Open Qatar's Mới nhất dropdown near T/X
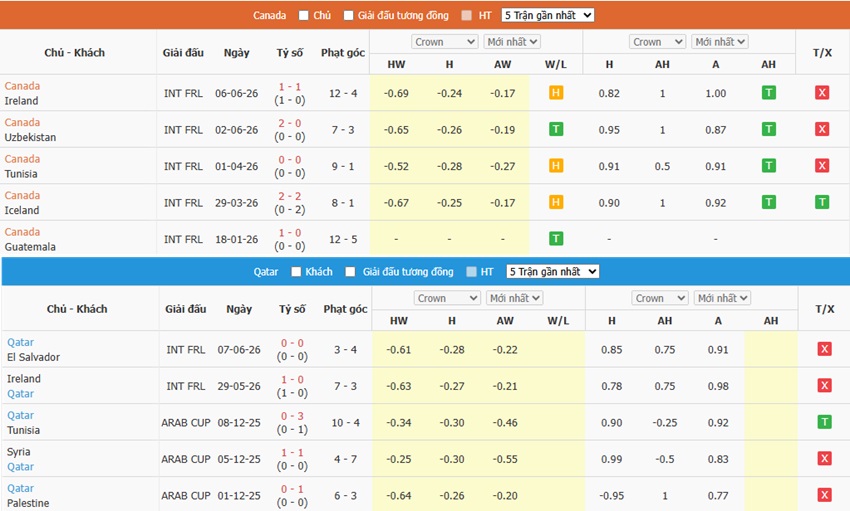850x511 pixels. [x=723, y=298]
